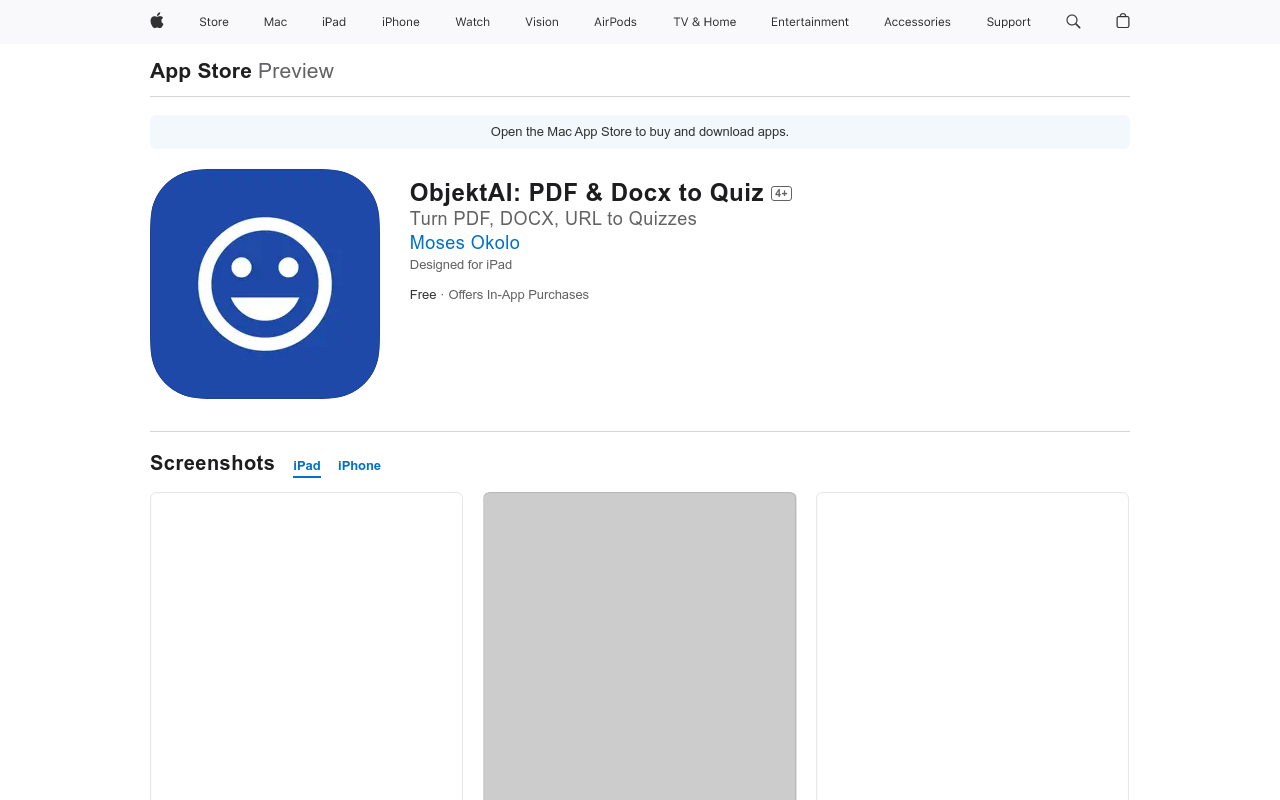Viewport: 1280px width, 800px height.
Task: Click the 'Designed for iPad' text
Action: 461,265
